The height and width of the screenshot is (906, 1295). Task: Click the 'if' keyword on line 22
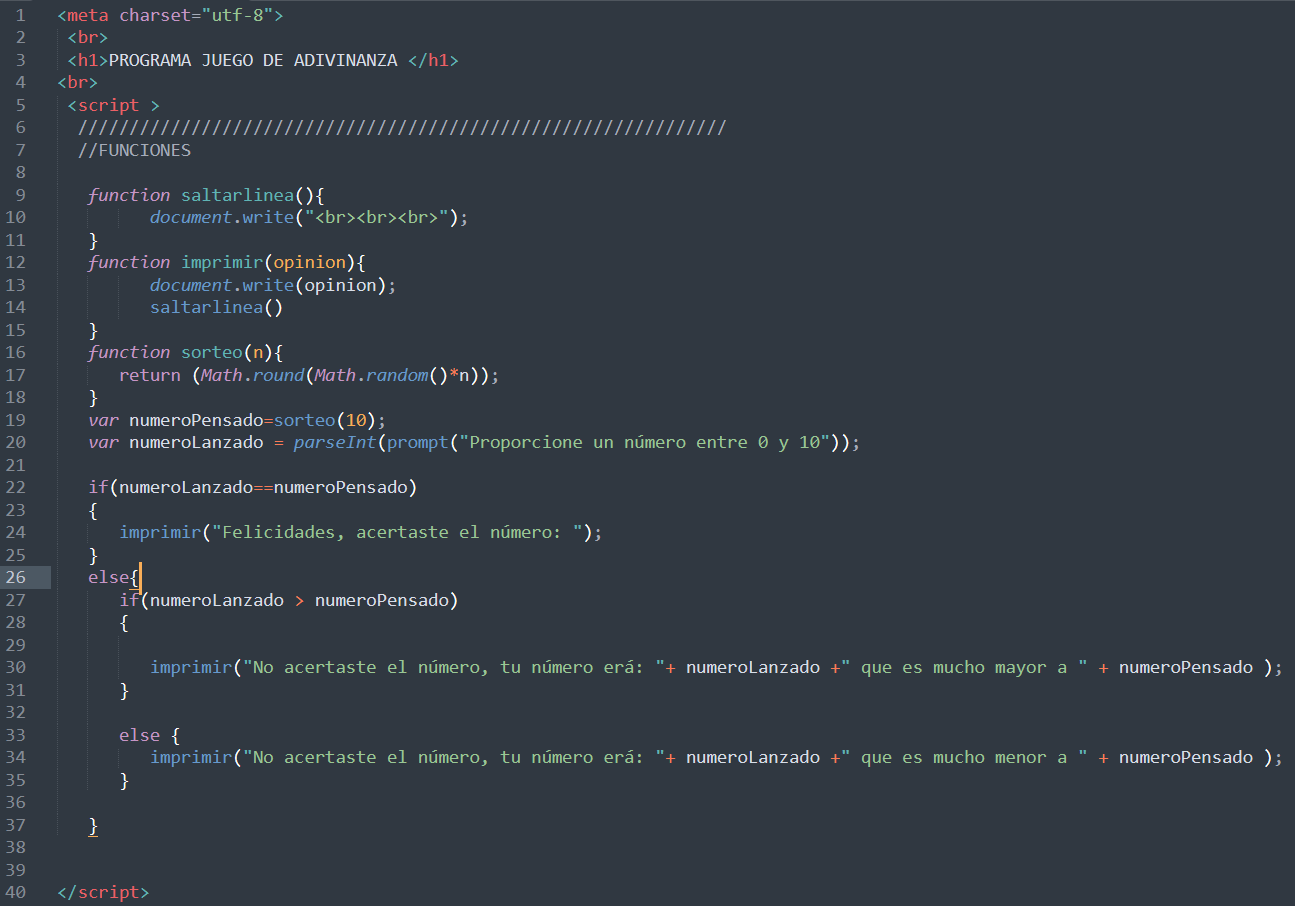coord(98,488)
